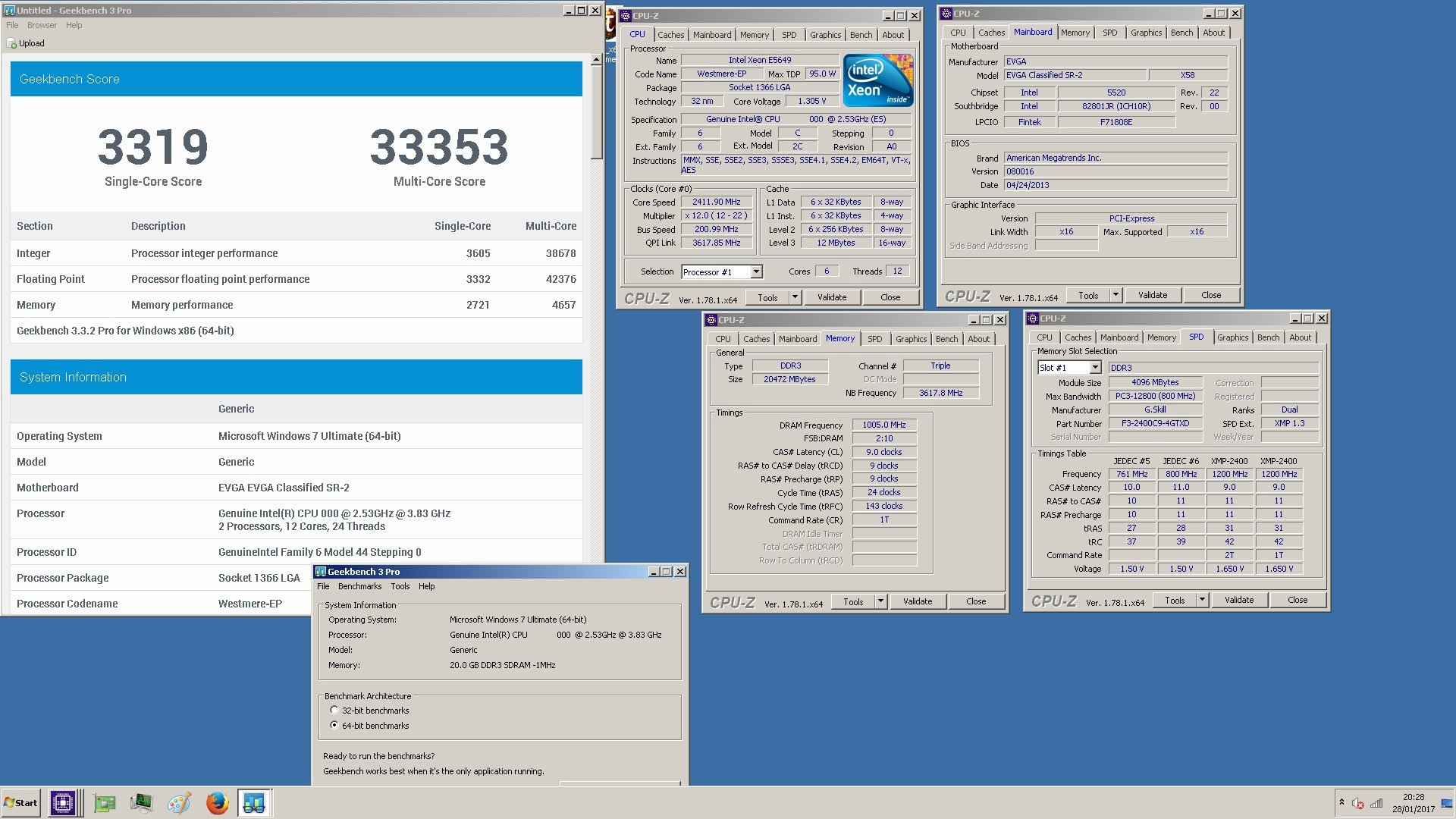Click the Upload button in Geekbench

[x=26, y=43]
